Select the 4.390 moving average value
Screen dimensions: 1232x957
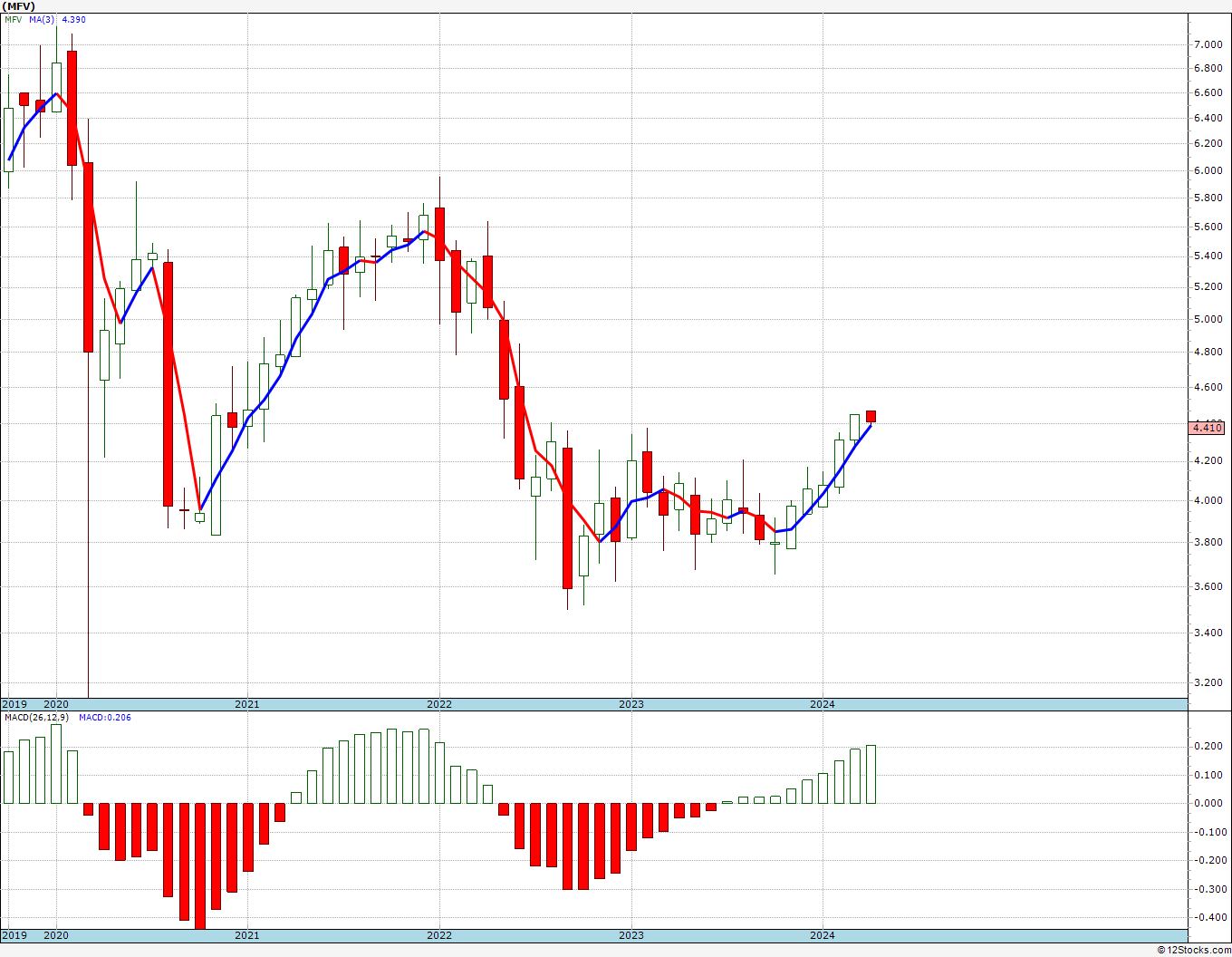coord(73,19)
